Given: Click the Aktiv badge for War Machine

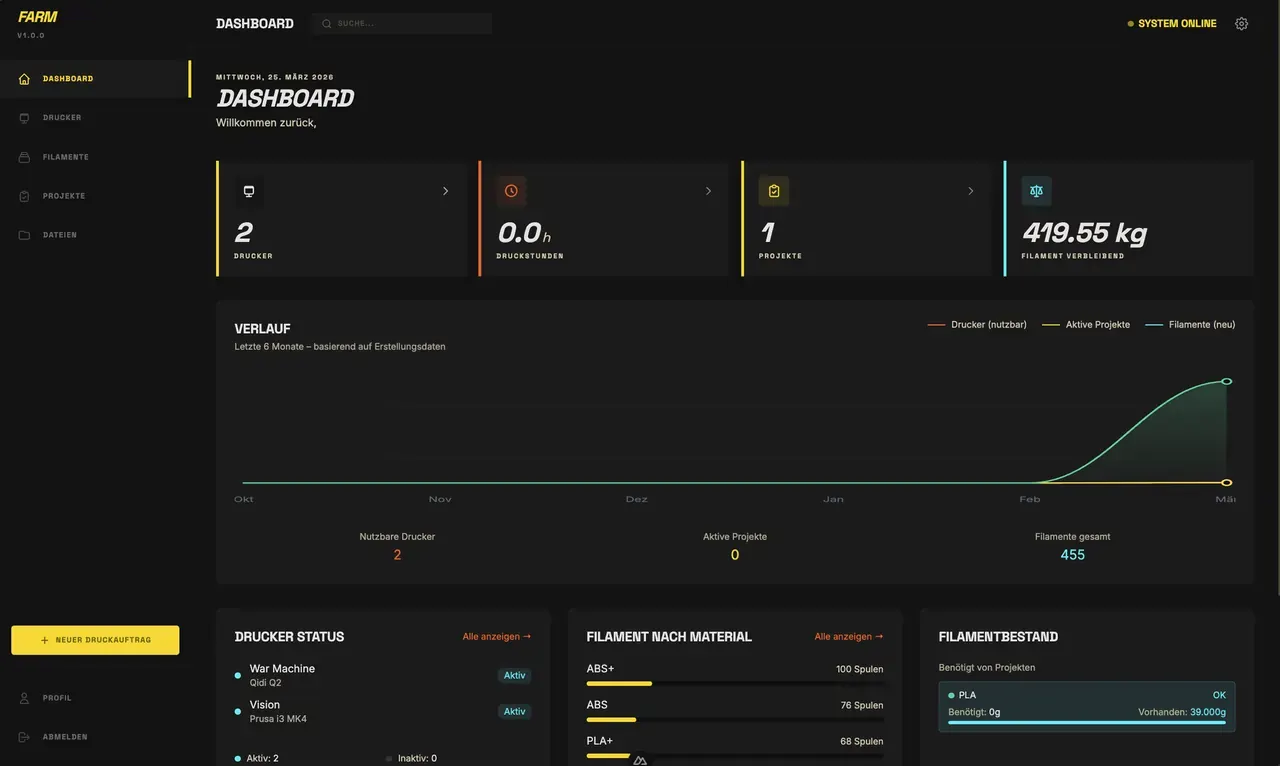Looking at the screenshot, I should point(514,675).
